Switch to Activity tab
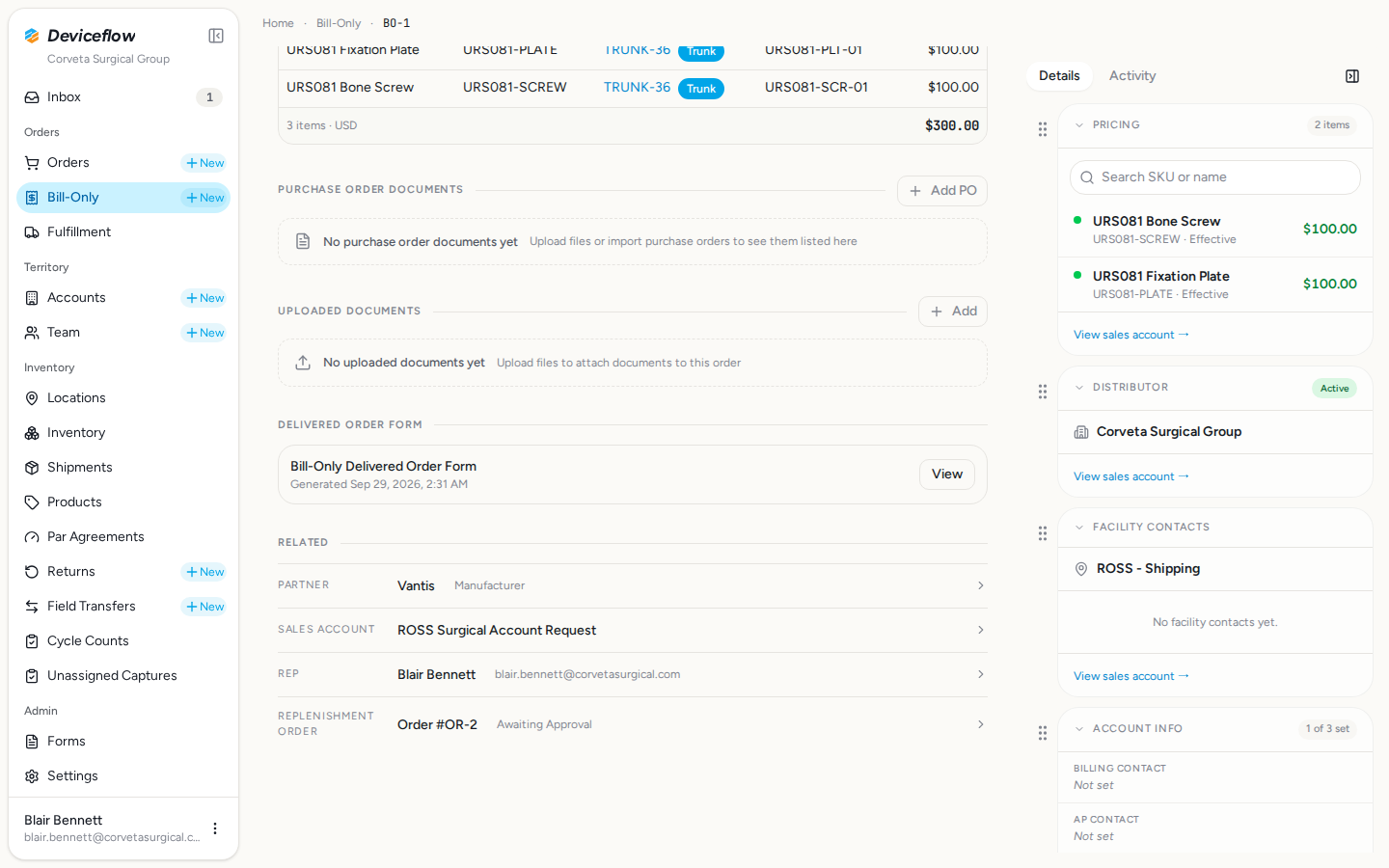Image resolution: width=1389 pixels, height=868 pixels. coord(1132,76)
